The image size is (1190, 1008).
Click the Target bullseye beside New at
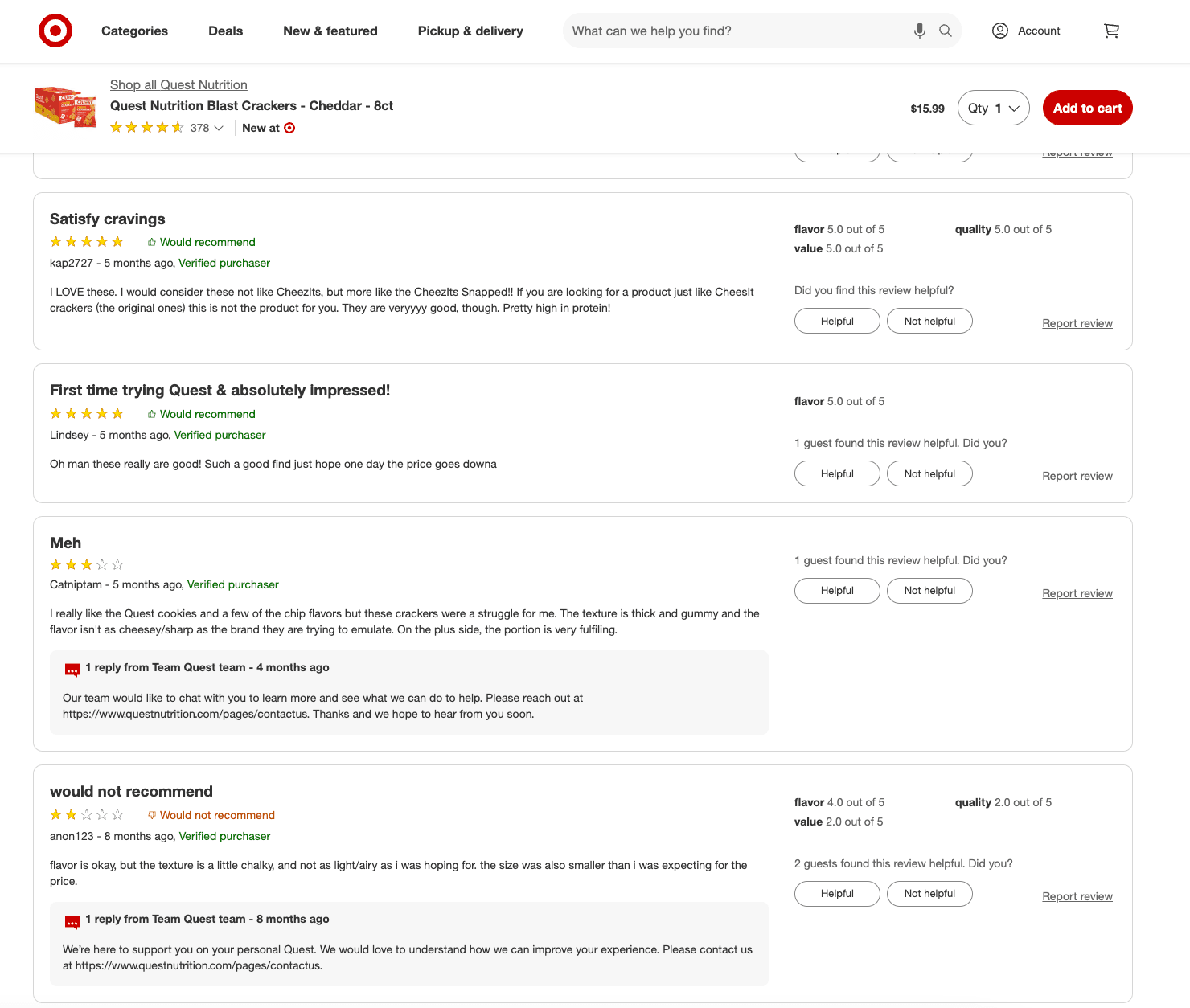coord(289,128)
